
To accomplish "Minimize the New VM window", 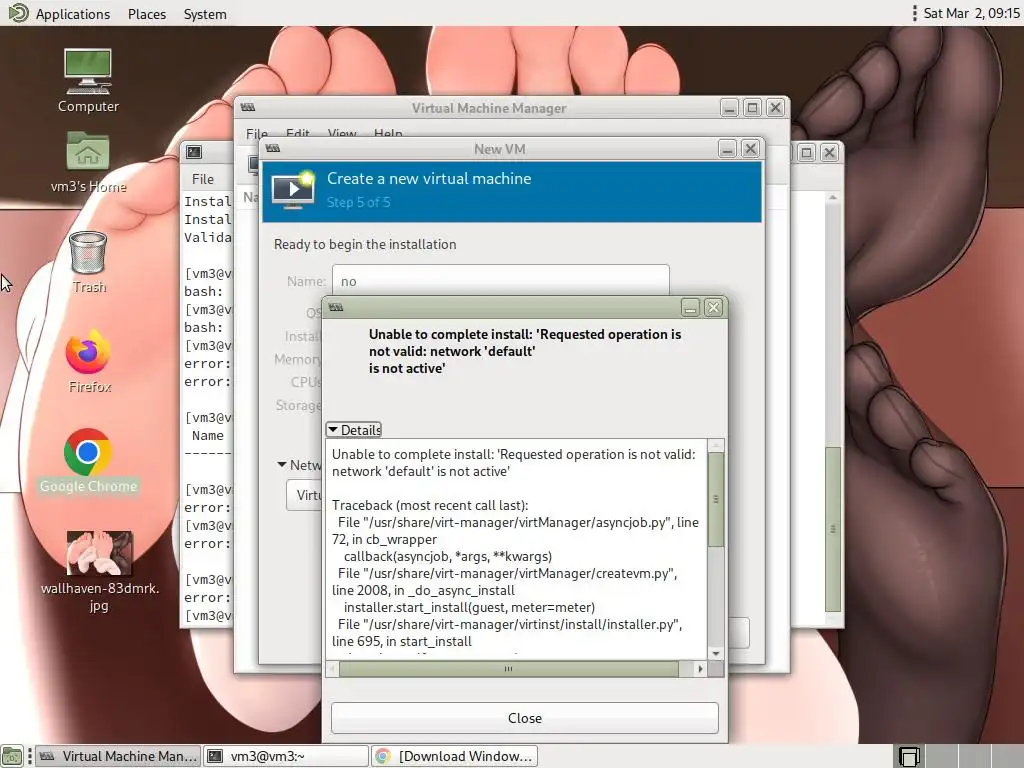I will [728, 149].
